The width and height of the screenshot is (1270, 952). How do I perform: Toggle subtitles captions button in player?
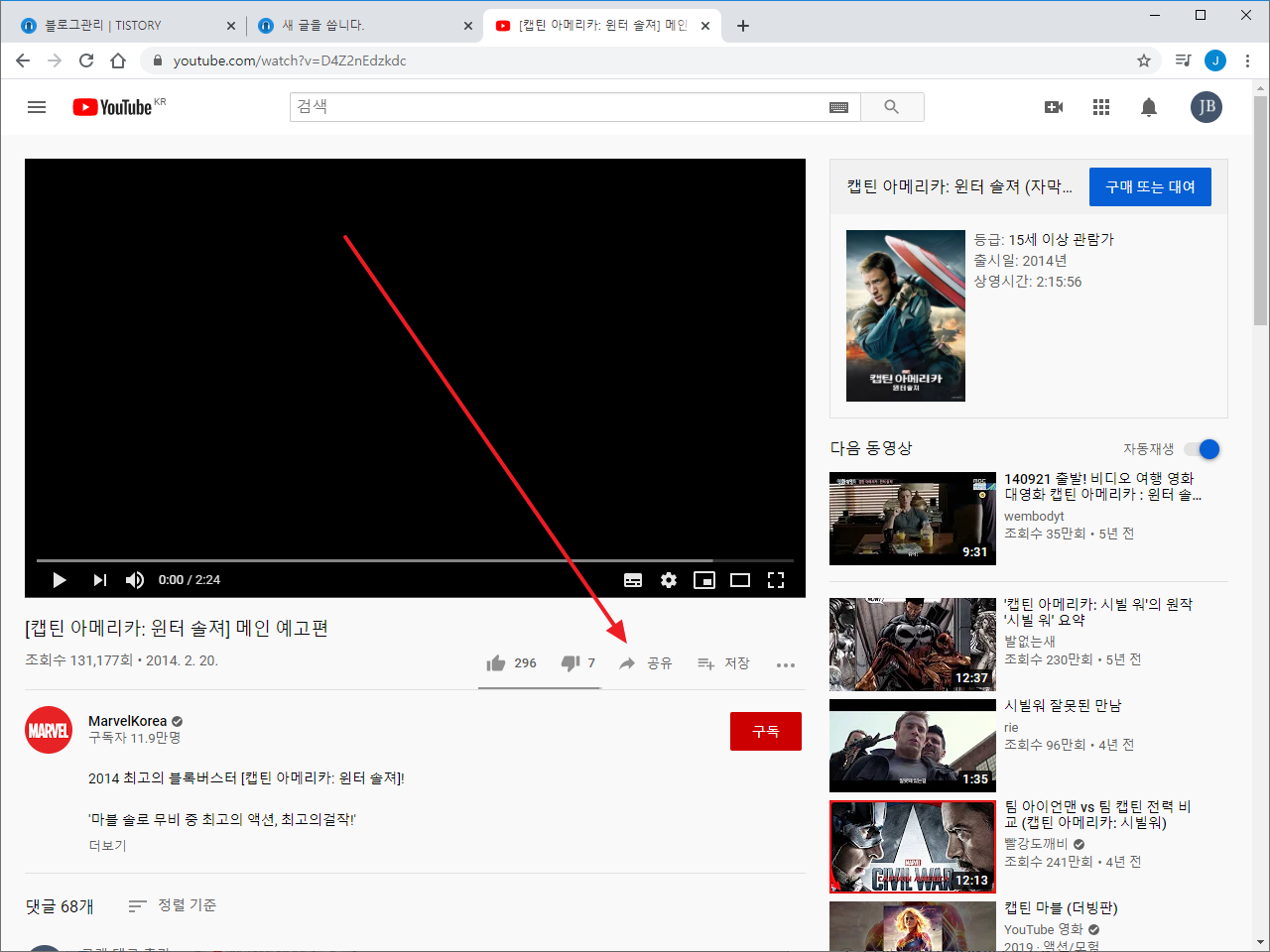(633, 580)
